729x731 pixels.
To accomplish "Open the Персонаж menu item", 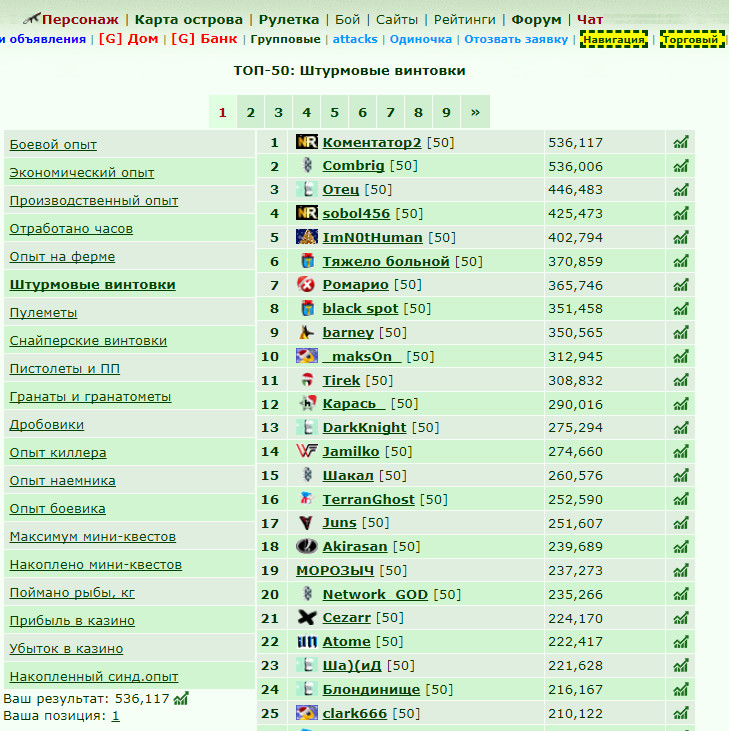I will [80, 20].
